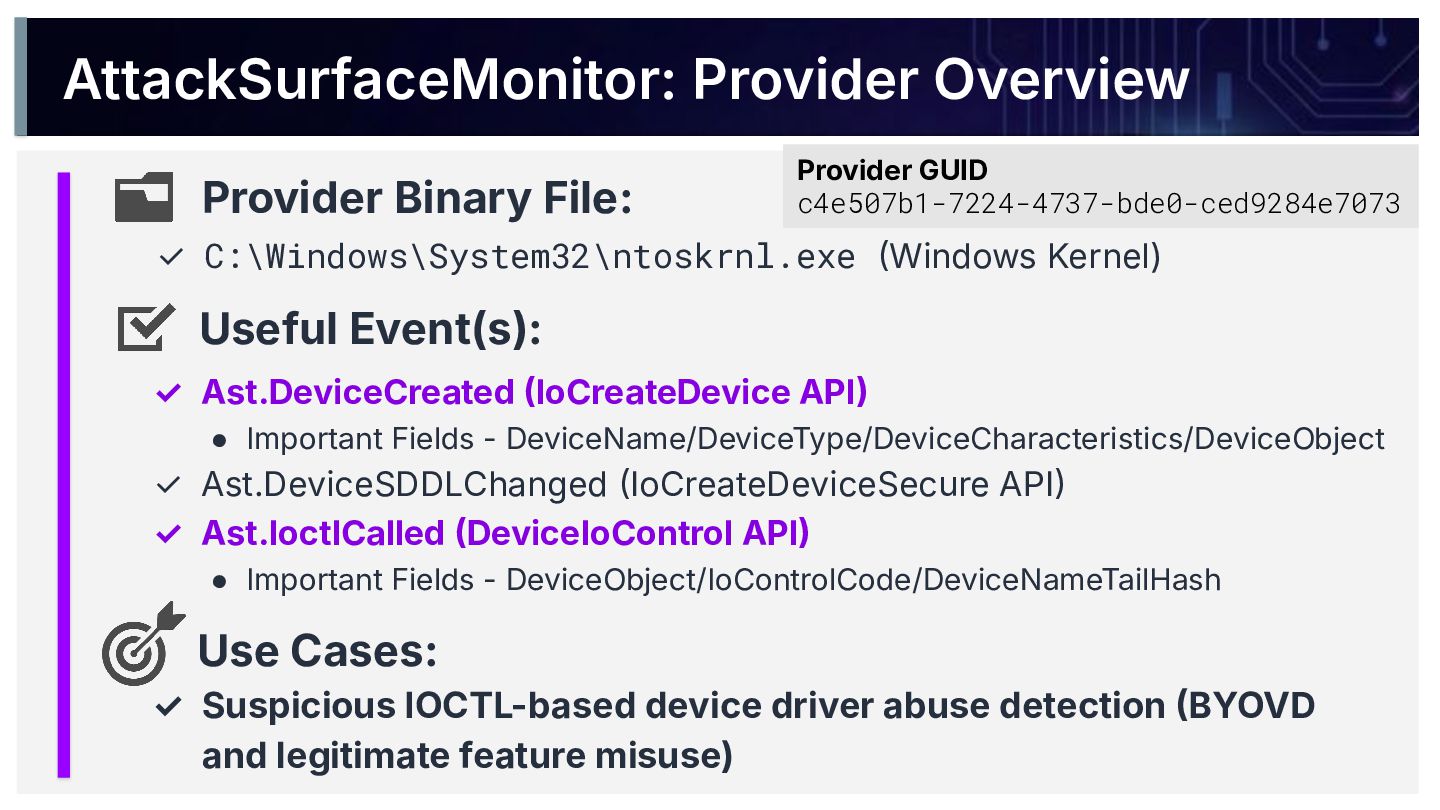Select the GUID value c4e507b1-7224-4737-bde0-ced9284e7073

[1099, 204]
